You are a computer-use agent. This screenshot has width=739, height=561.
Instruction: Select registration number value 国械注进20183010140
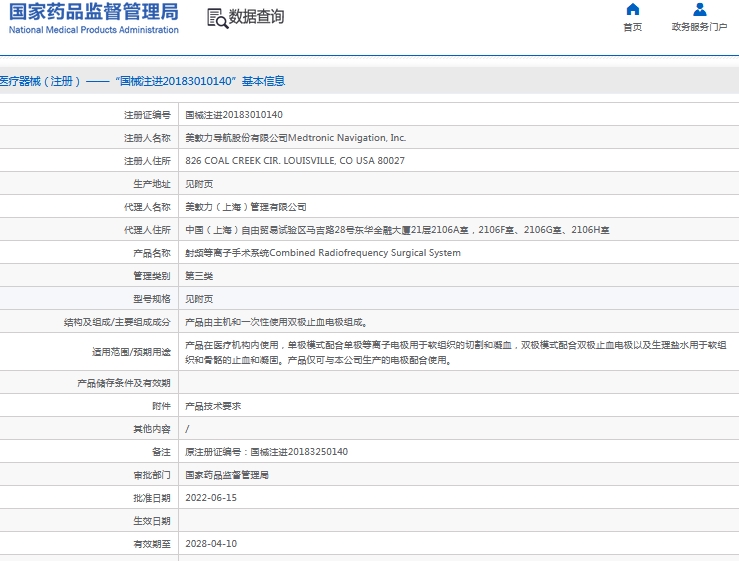pos(234,115)
